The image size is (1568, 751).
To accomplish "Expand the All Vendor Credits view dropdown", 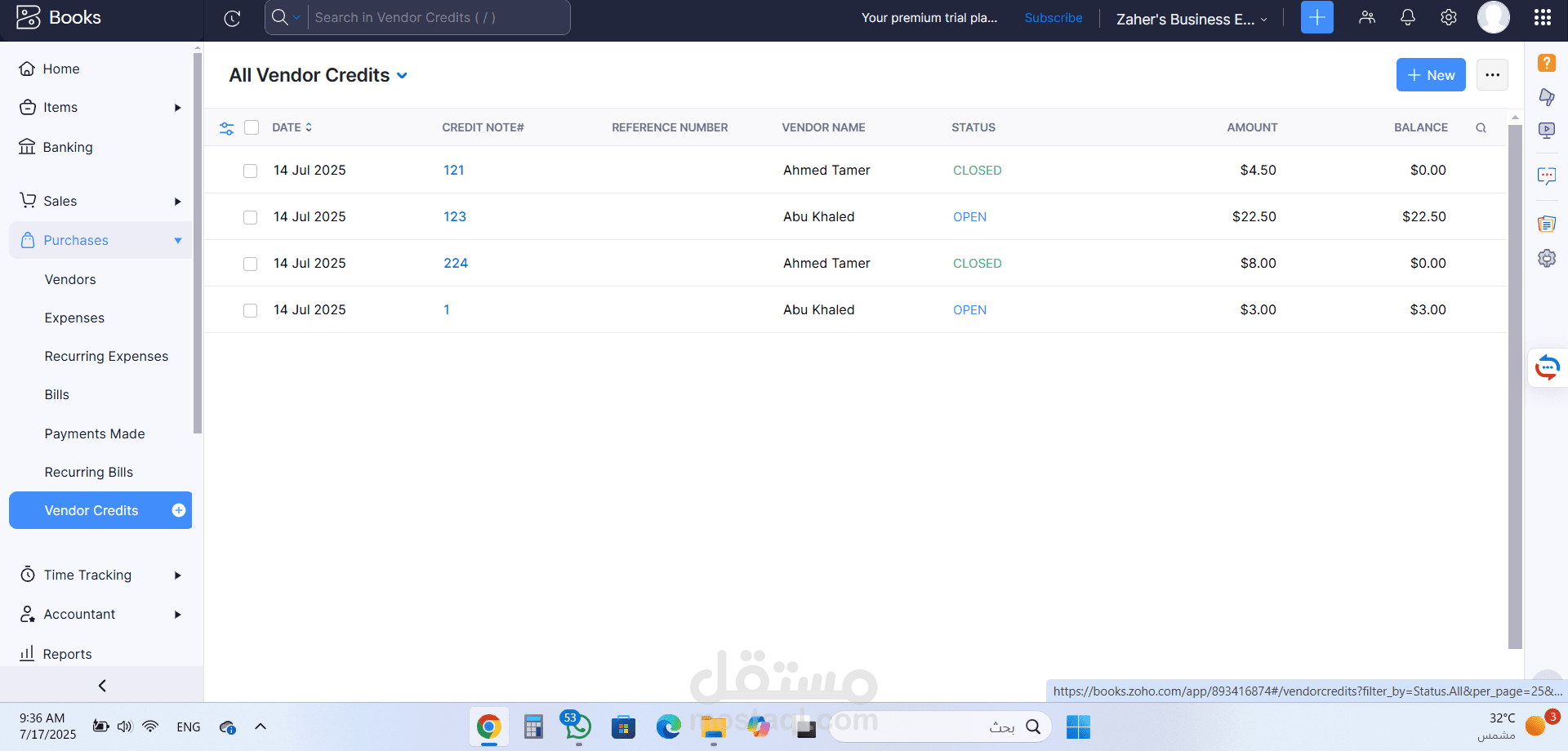I will [402, 76].
